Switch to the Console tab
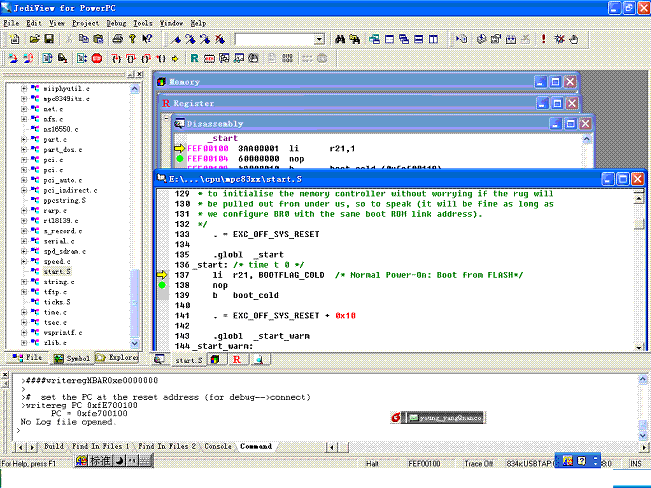The height and width of the screenshot is (488, 651). pyautogui.click(x=218, y=446)
